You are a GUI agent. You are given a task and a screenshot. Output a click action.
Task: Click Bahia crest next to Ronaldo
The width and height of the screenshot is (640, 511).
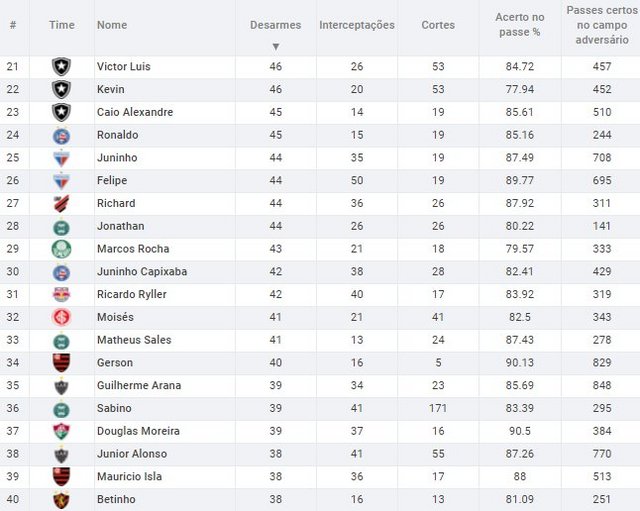(61, 135)
